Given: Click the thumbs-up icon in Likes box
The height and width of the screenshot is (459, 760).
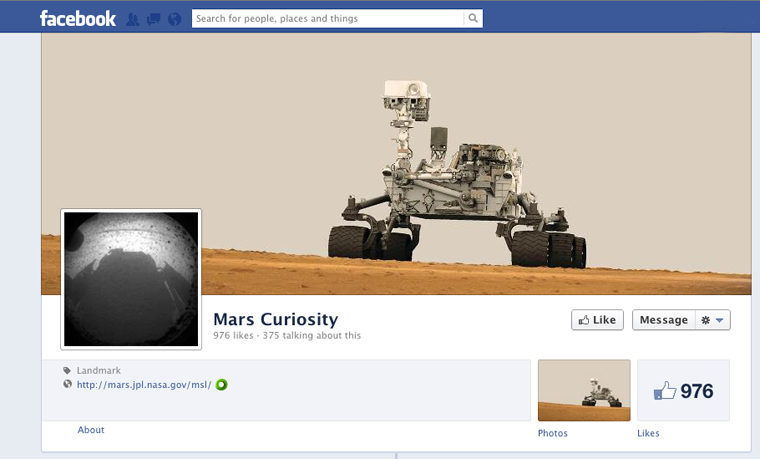Looking at the screenshot, I should point(665,391).
